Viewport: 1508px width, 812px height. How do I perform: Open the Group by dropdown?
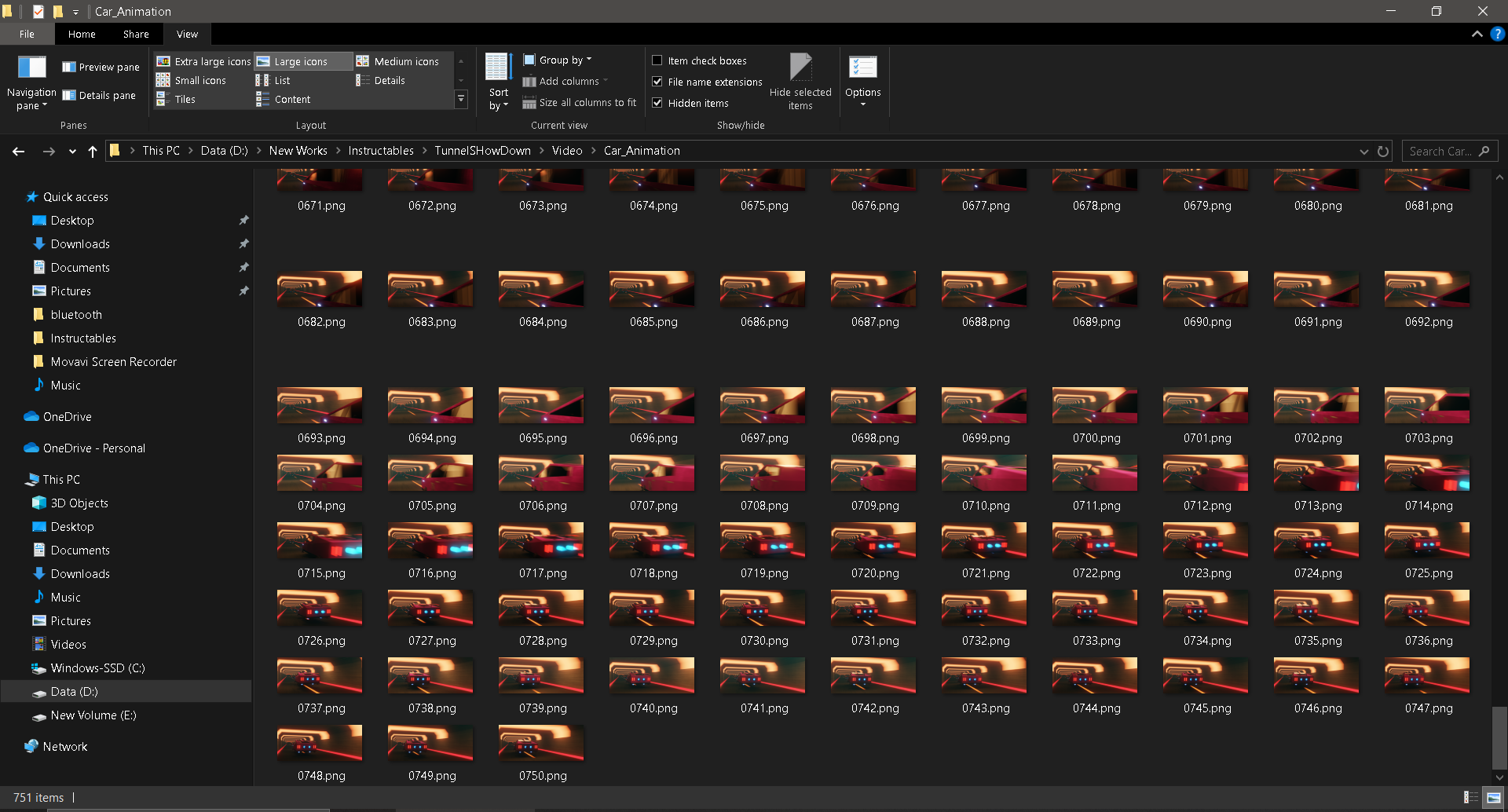click(x=558, y=60)
